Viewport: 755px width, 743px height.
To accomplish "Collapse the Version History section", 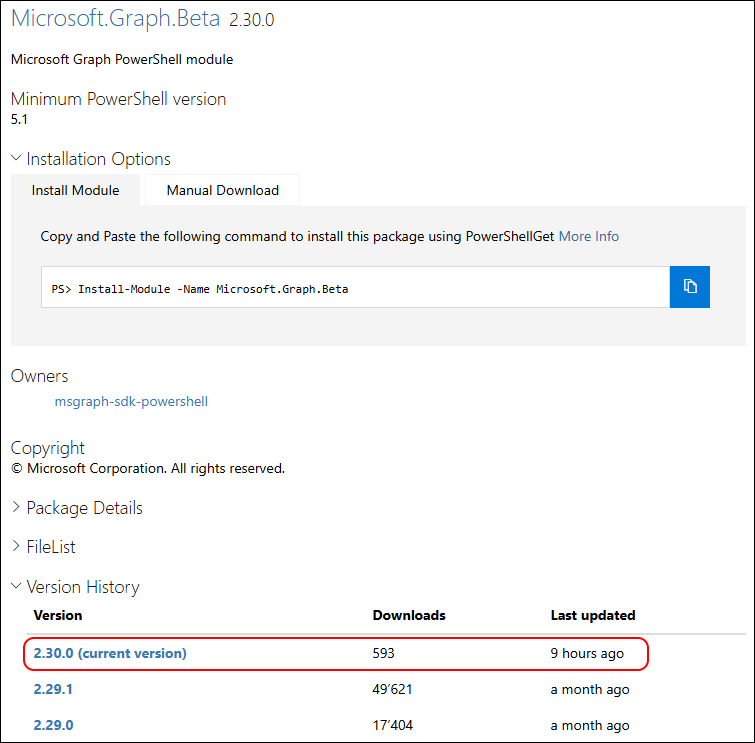I will click(x=75, y=587).
